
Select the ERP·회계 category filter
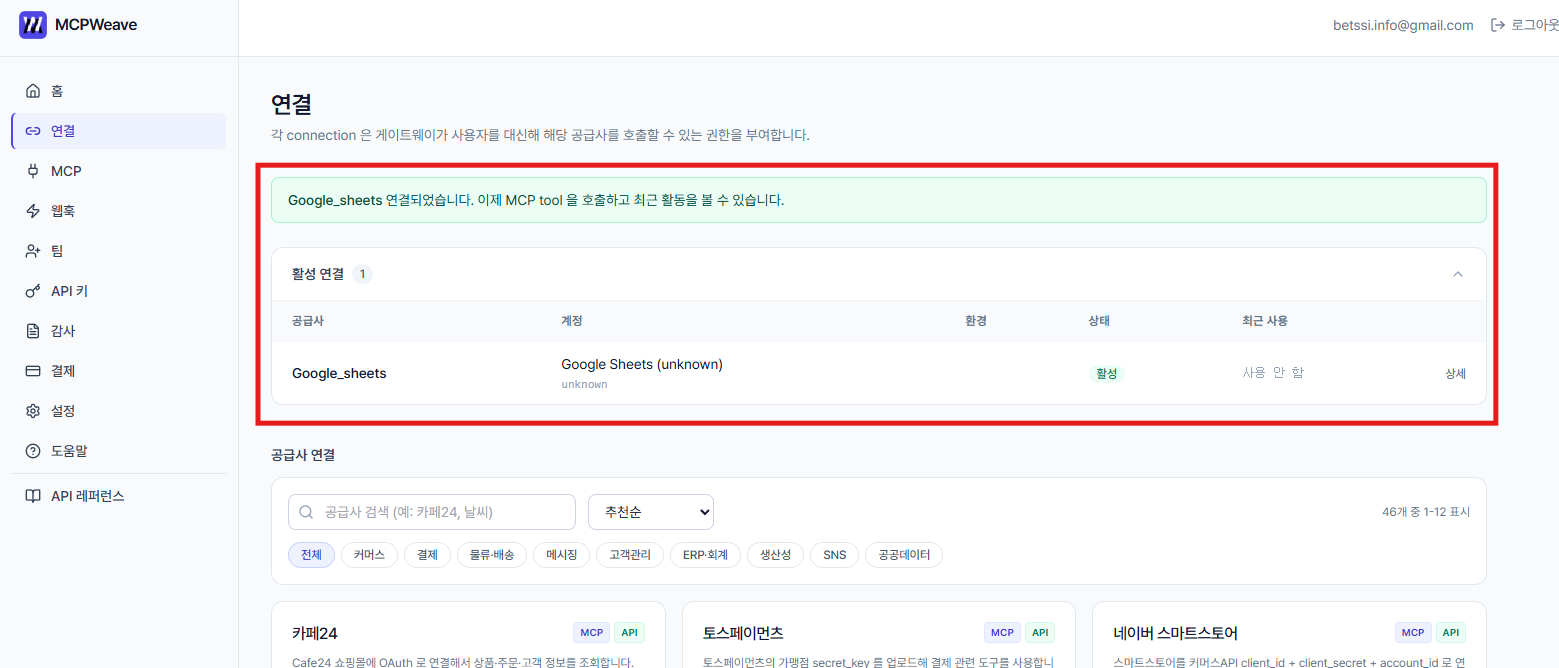pos(705,555)
